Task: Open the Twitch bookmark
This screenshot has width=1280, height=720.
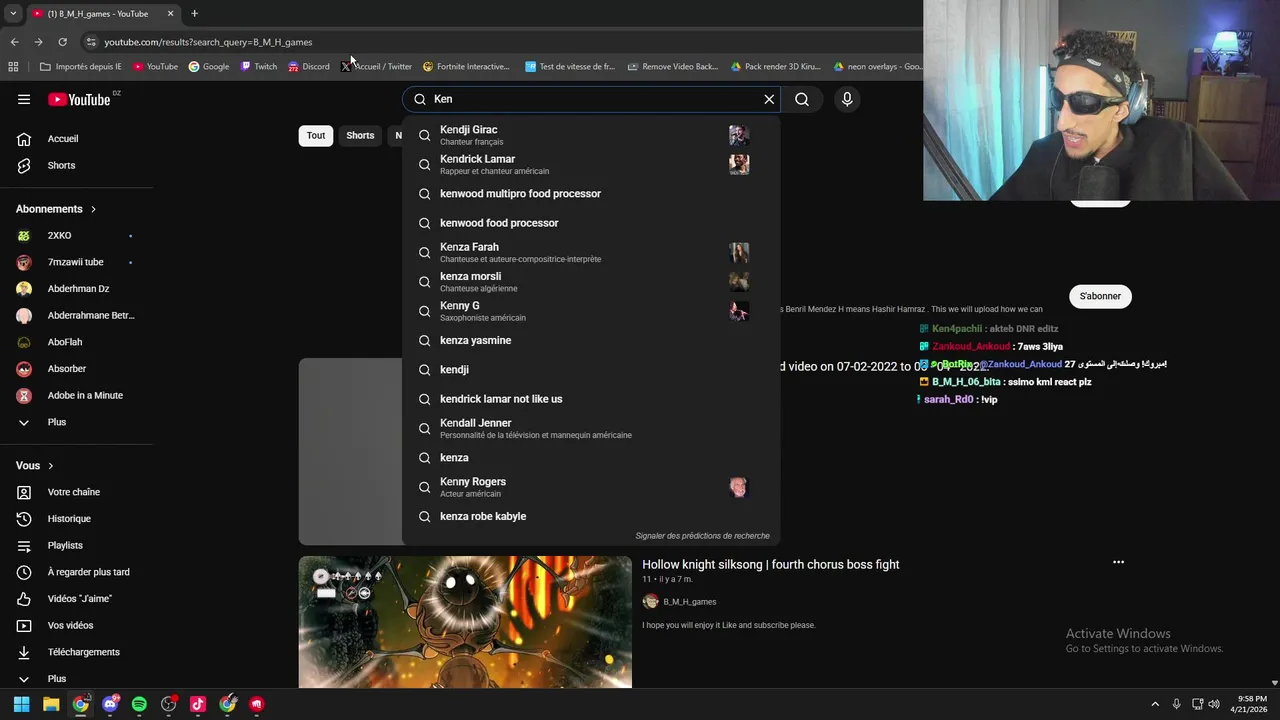Action: (x=259, y=67)
